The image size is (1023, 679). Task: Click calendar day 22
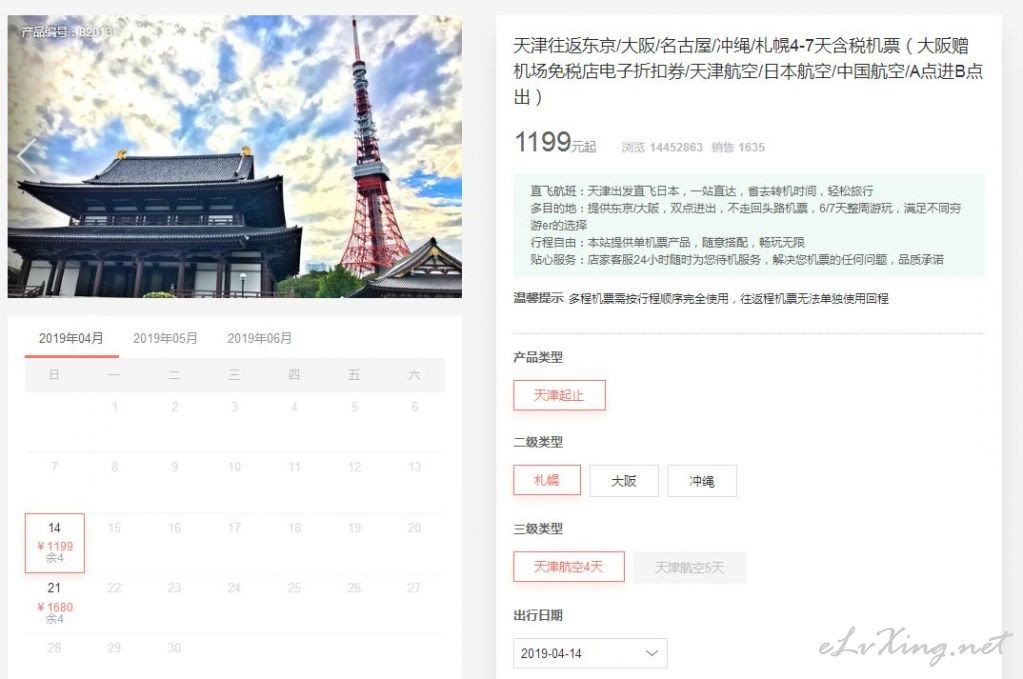[114, 588]
